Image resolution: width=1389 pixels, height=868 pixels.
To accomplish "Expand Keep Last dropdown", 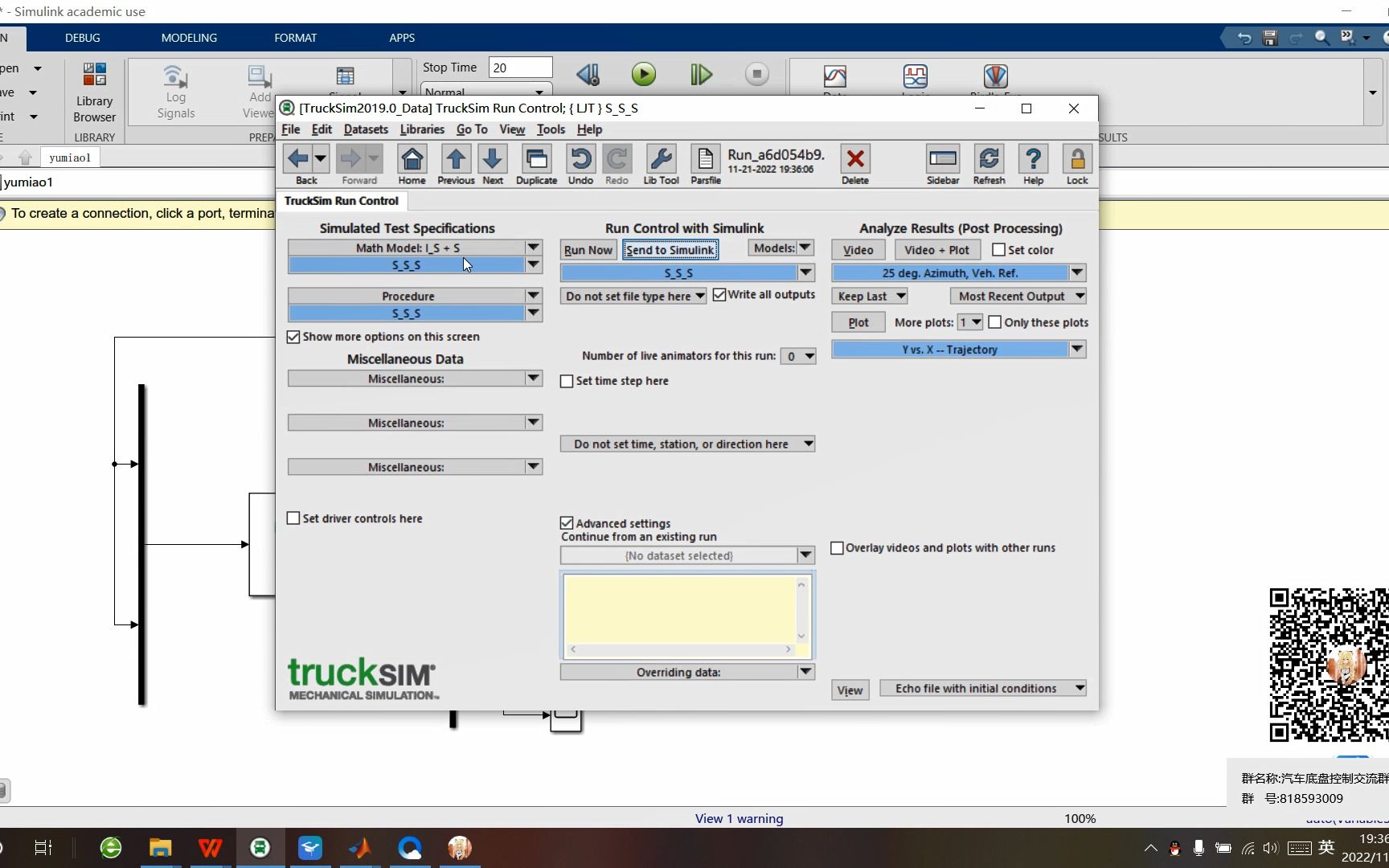I will 870,297.
